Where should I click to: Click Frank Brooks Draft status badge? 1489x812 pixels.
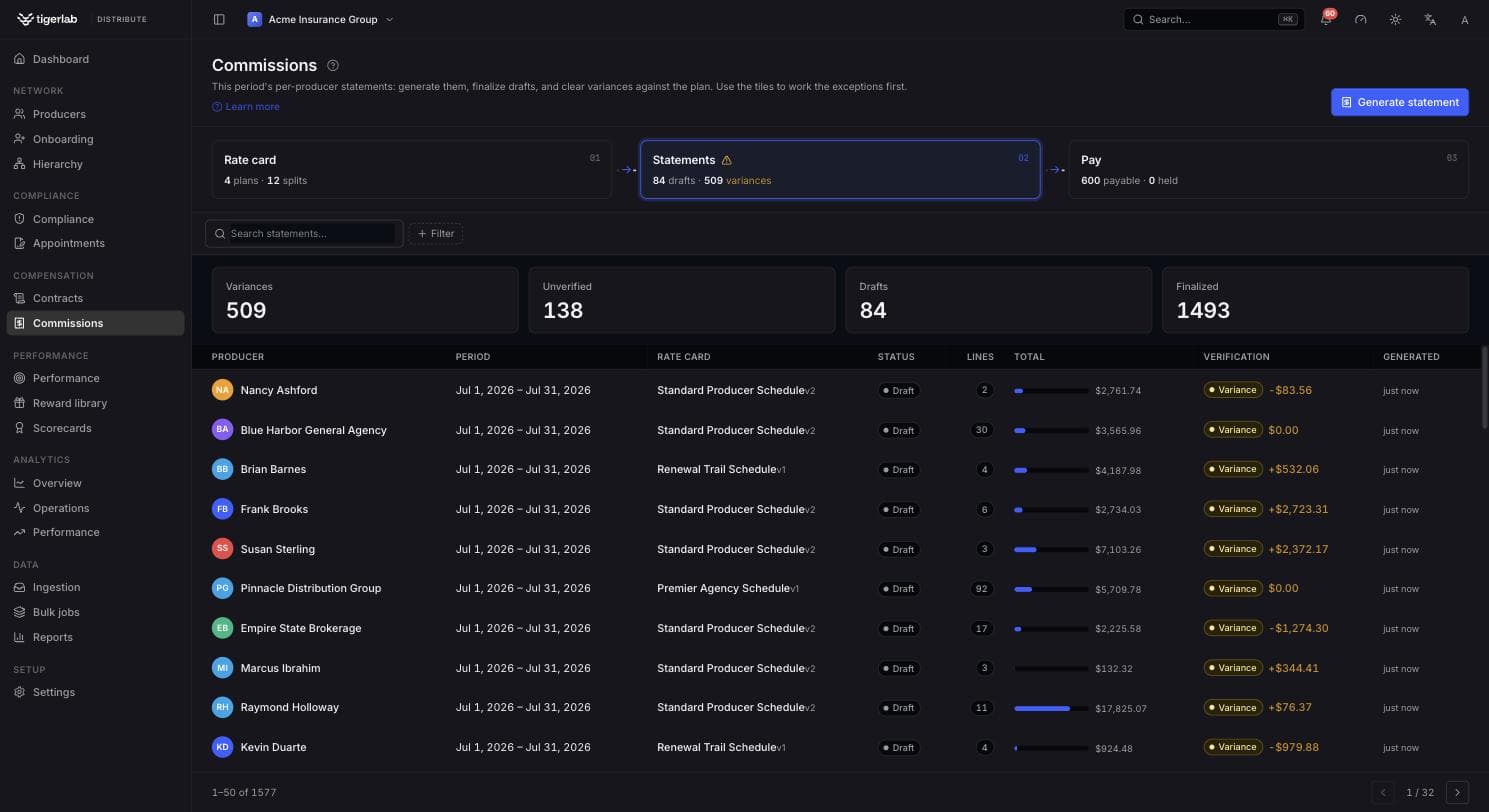[x=898, y=510]
